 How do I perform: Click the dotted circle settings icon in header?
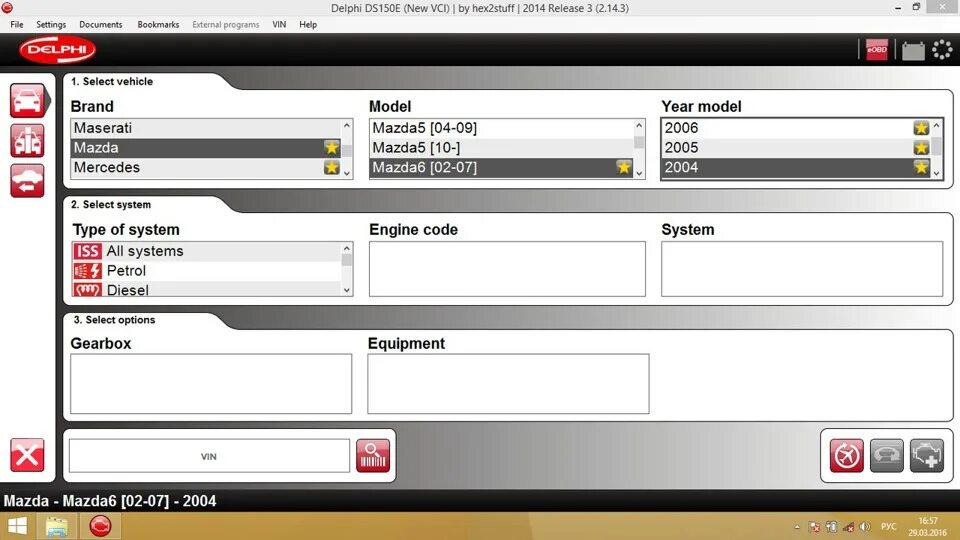pos(942,50)
